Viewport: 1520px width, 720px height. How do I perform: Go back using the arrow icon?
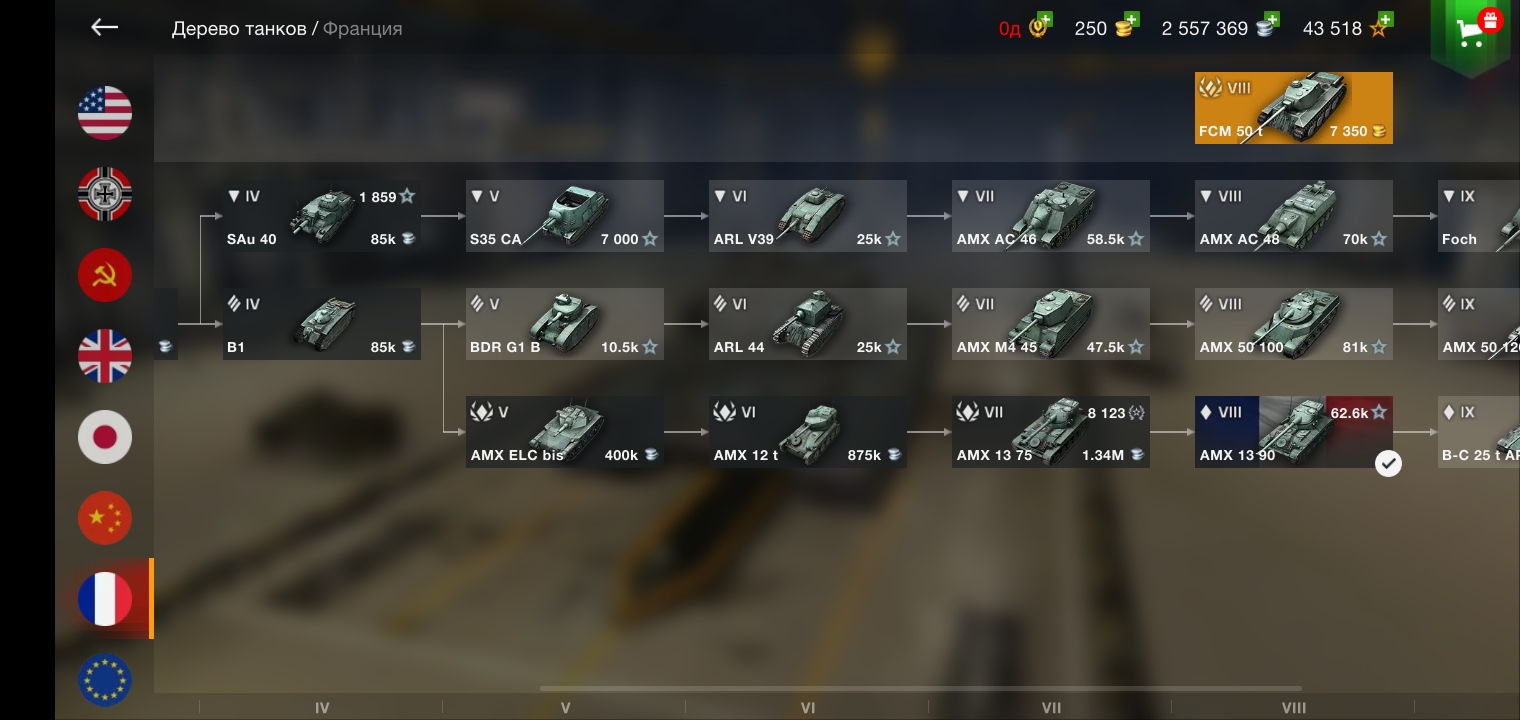pyautogui.click(x=104, y=28)
